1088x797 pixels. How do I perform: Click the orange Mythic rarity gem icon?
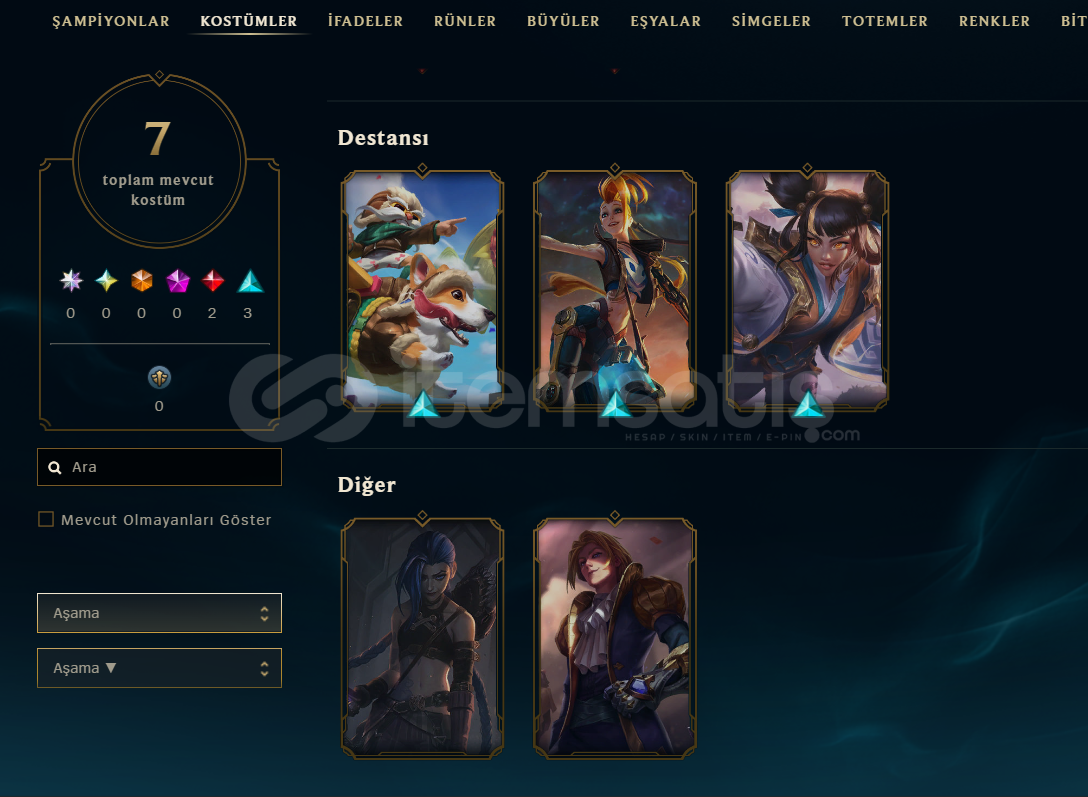coord(142,281)
